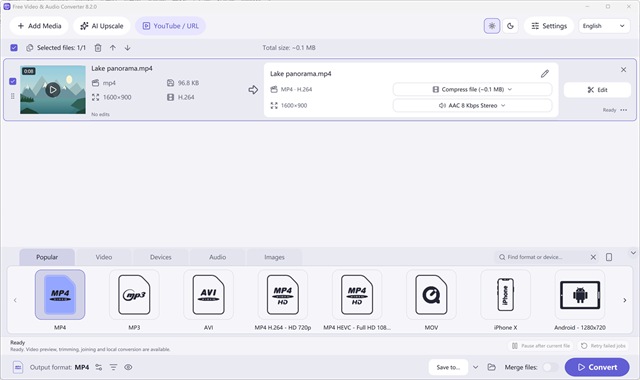Click the Selected files copy icon
This screenshot has width=640, height=380.
pos(29,48)
